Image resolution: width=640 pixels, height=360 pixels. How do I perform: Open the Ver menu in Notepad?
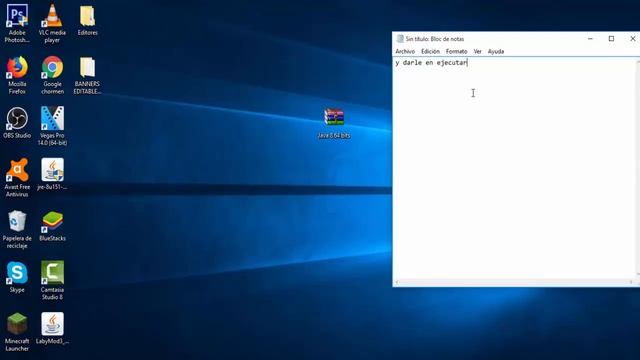coord(478,51)
